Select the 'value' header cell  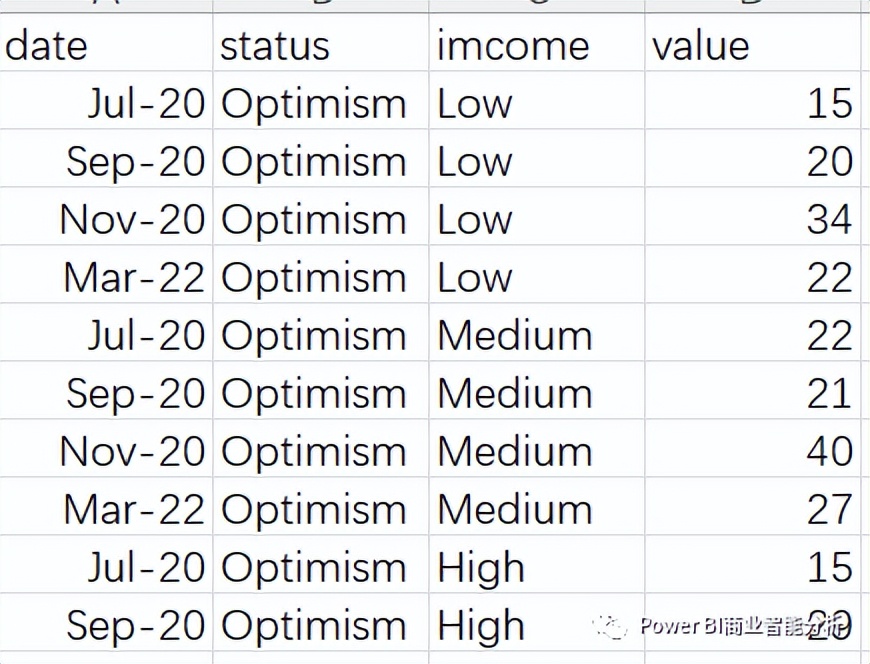[753, 43]
